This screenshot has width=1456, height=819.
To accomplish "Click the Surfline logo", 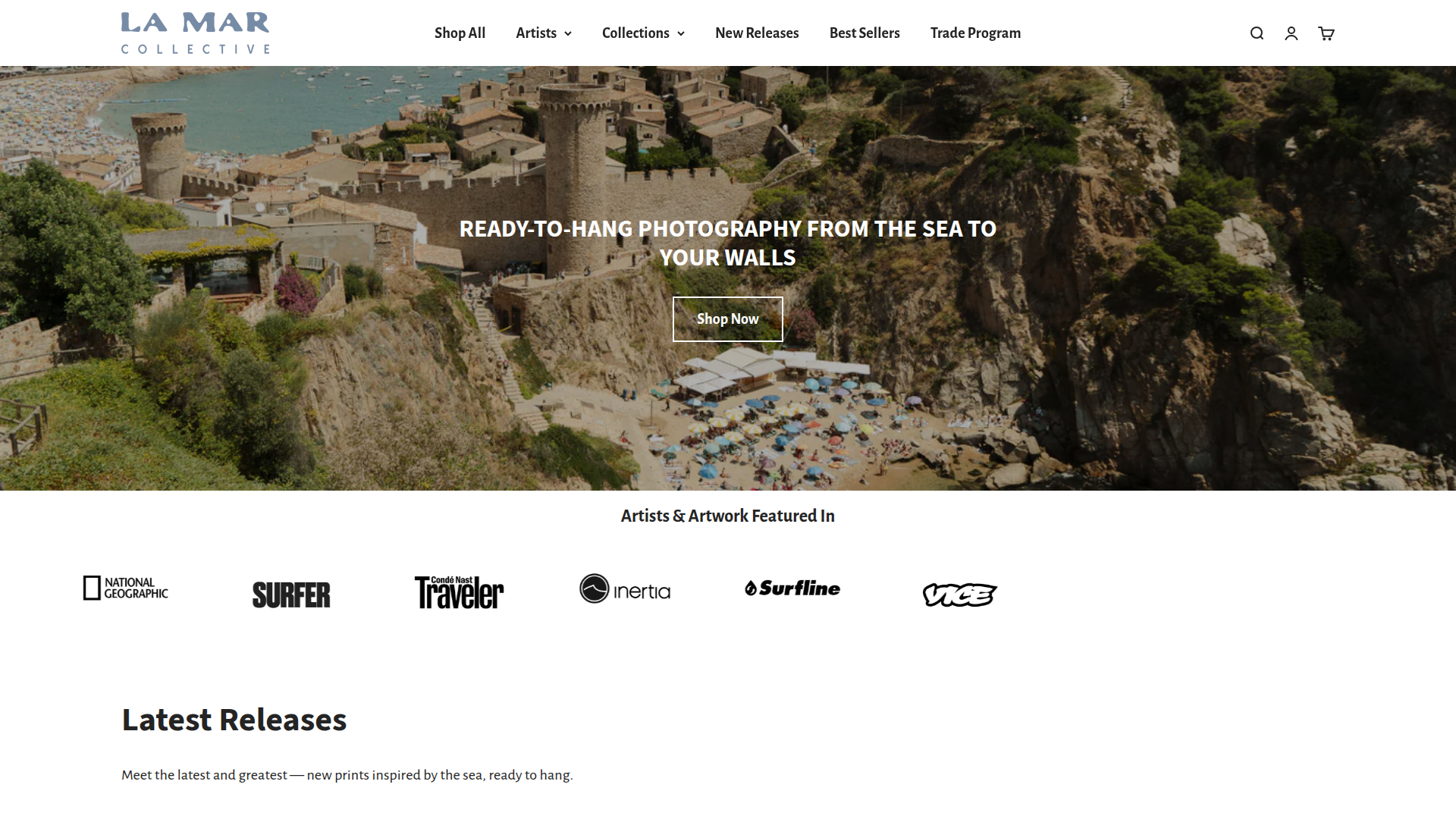I will pos(792,588).
